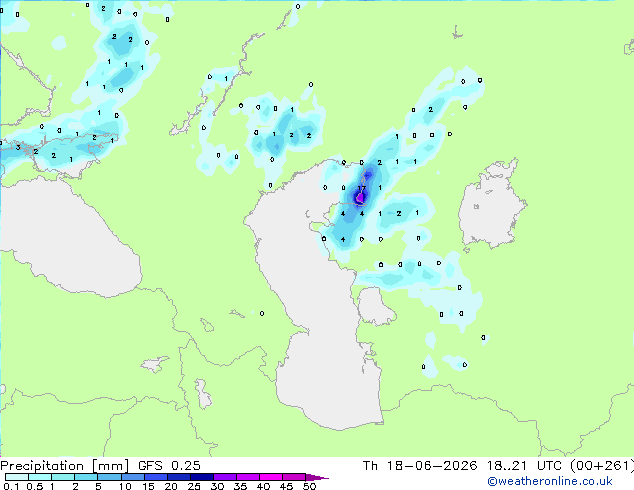Select the legend scale label "10"

[125, 486]
